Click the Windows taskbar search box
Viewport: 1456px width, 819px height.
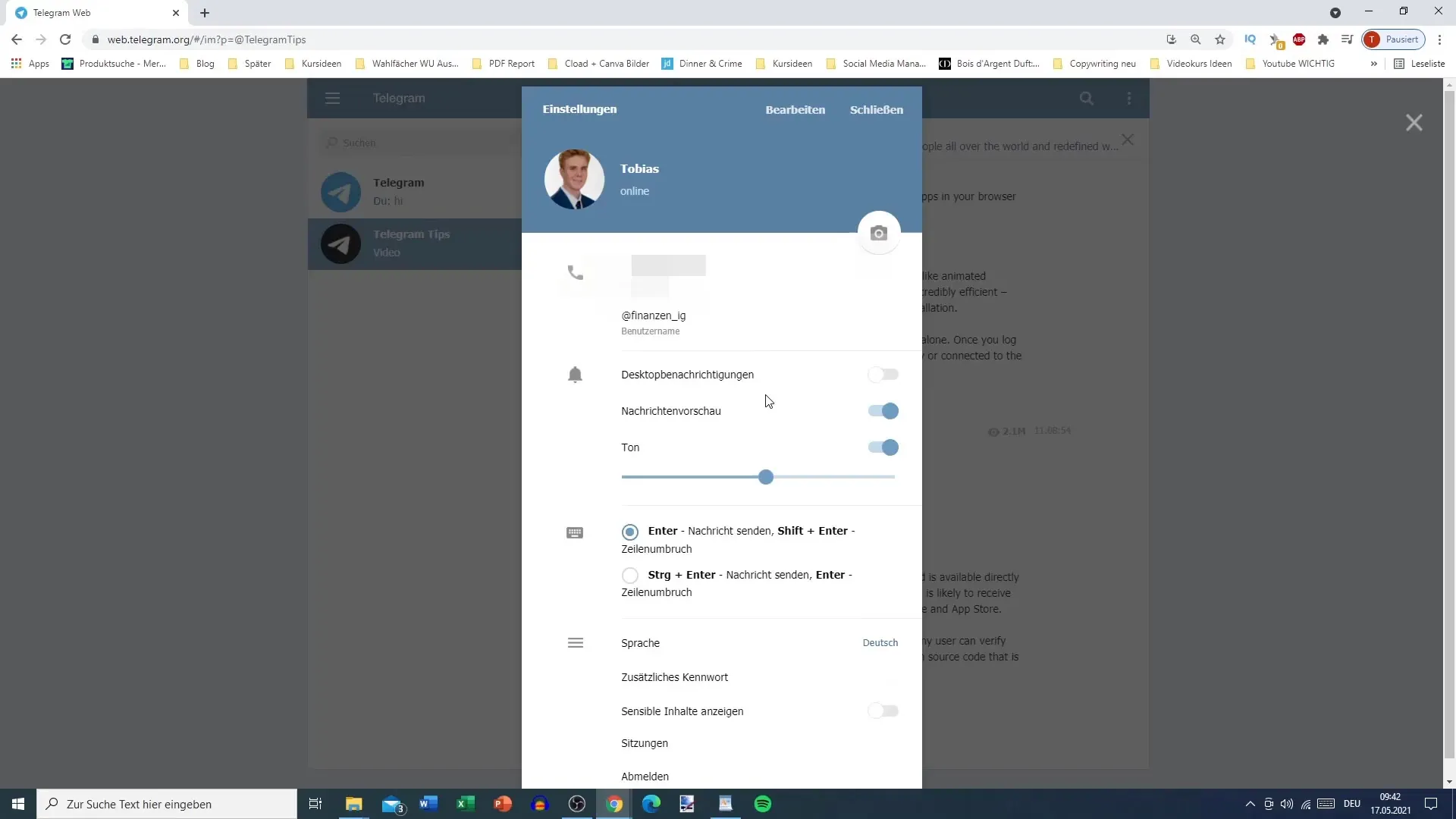point(167,804)
